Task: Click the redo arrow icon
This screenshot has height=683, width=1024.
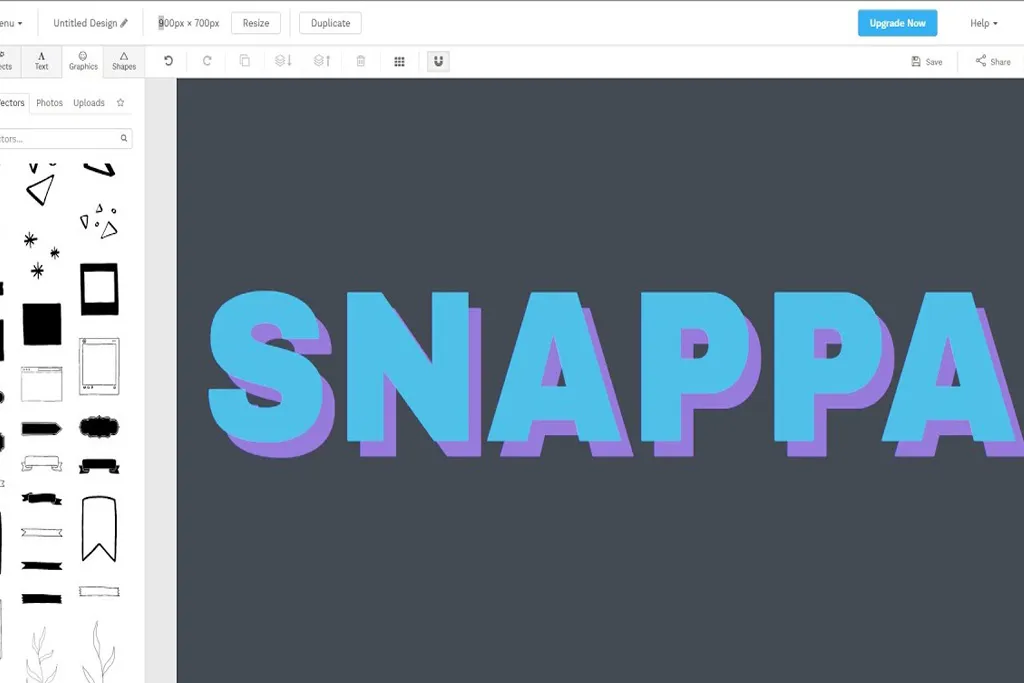Action: pos(207,61)
